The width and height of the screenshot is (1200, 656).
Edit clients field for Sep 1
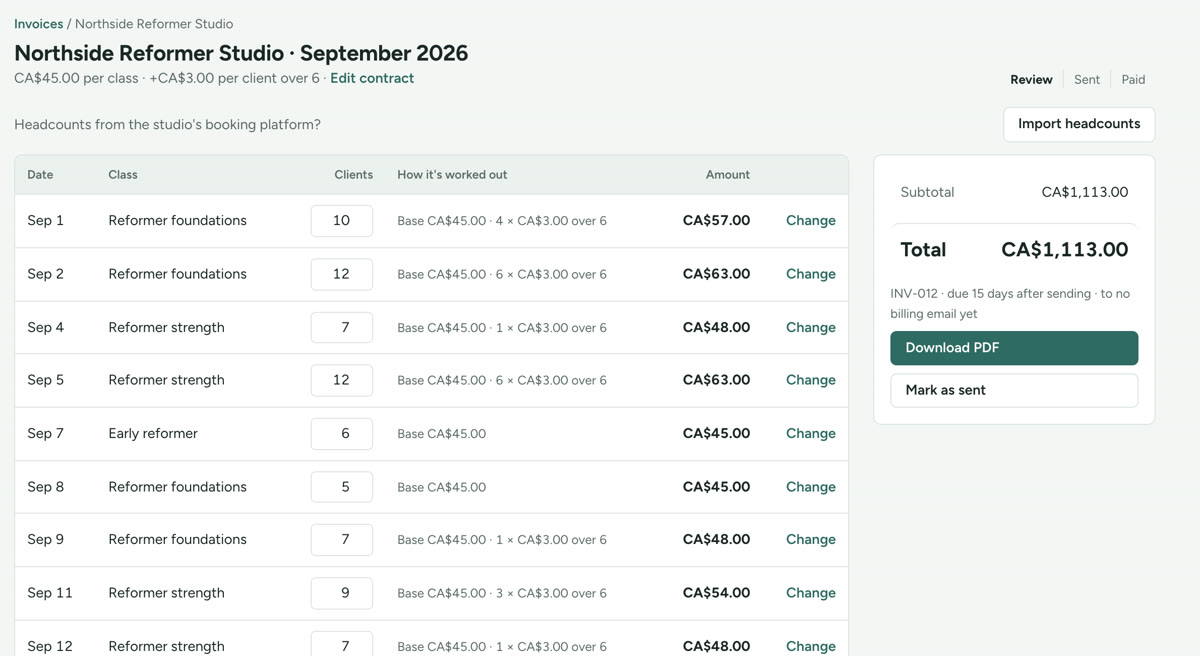pos(341,221)
